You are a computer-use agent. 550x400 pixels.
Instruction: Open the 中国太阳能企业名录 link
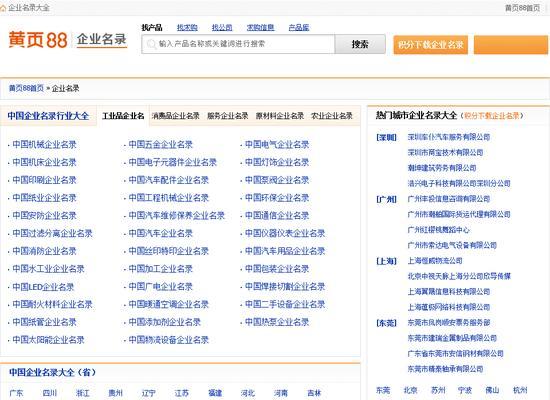(48, 340)
